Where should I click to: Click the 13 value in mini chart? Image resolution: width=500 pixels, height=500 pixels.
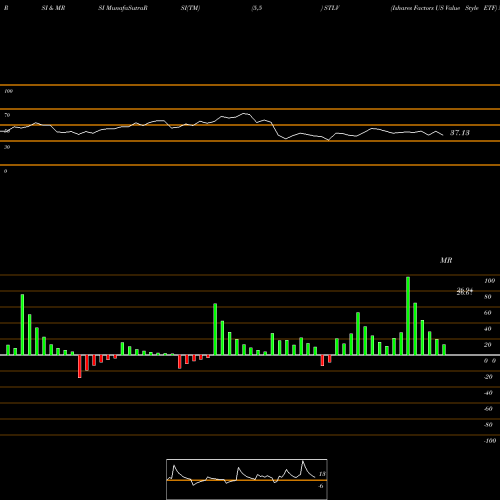322,474
